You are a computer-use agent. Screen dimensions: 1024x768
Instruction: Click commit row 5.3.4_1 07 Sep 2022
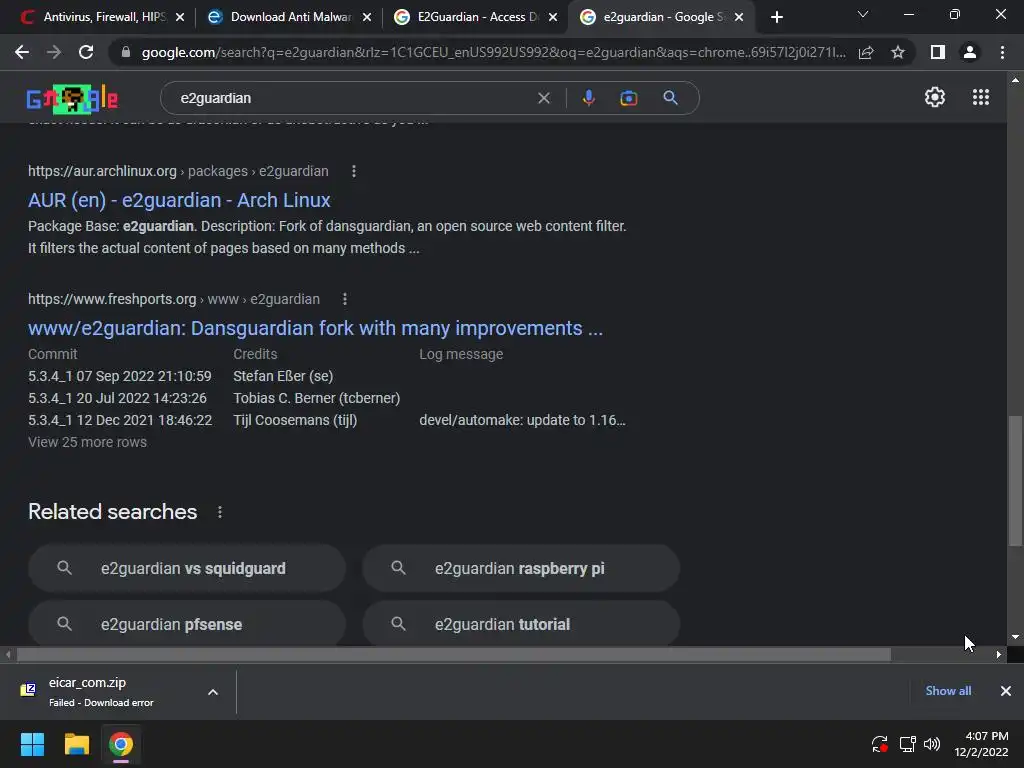point(120,376)
